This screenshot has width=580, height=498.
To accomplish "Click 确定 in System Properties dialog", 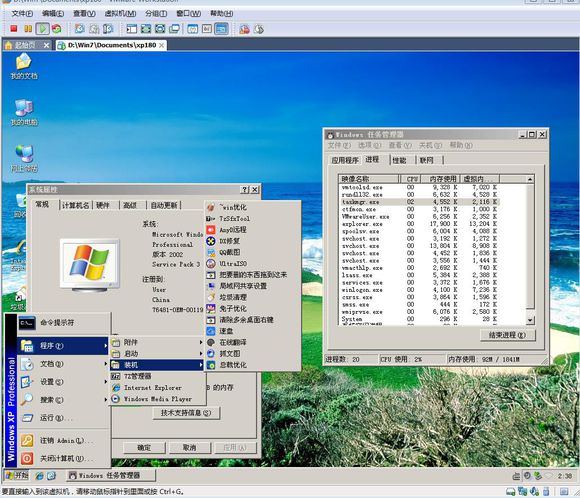I will pos(144,448).
